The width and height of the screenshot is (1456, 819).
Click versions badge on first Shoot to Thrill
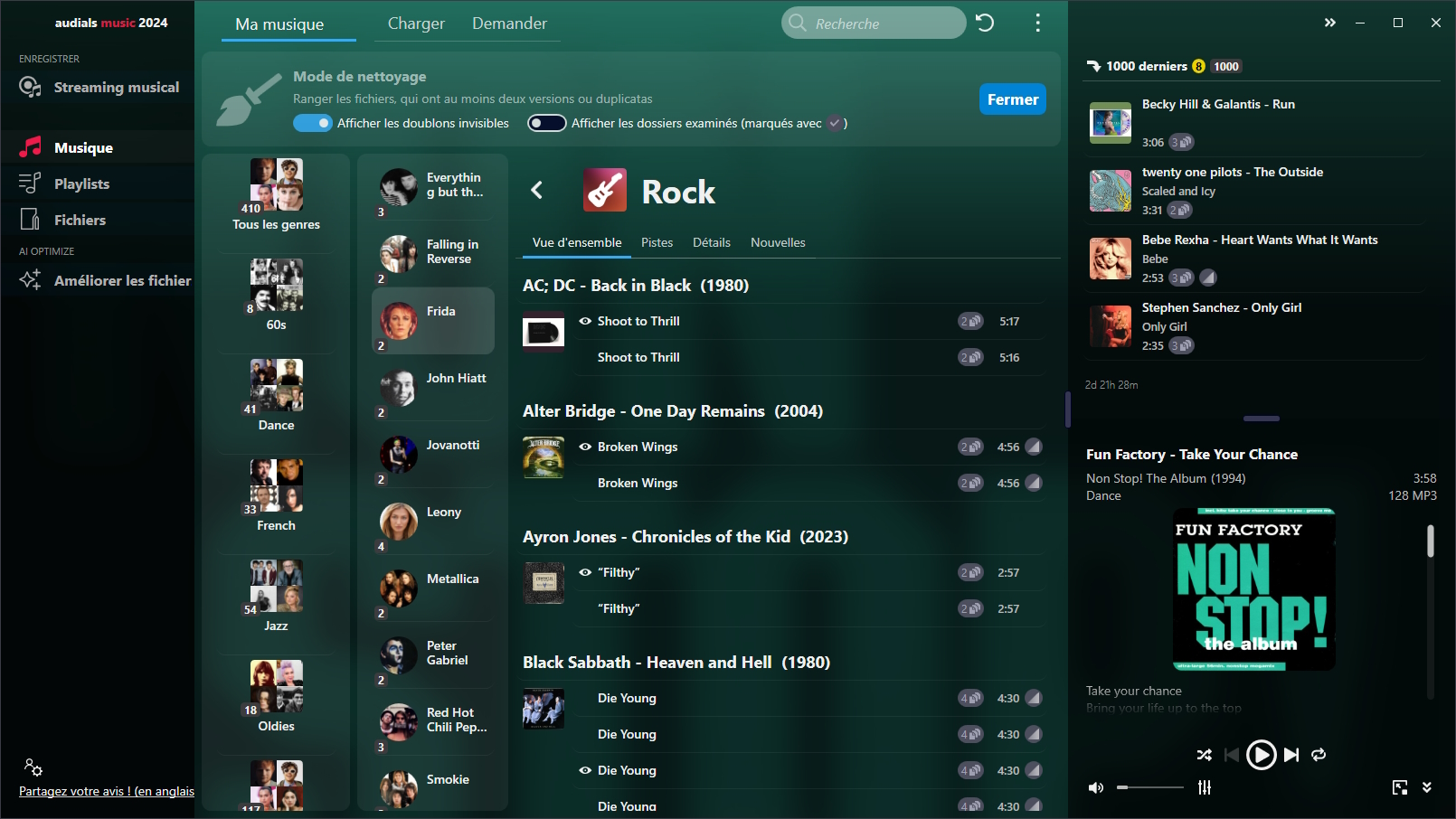tap(970, 321)
